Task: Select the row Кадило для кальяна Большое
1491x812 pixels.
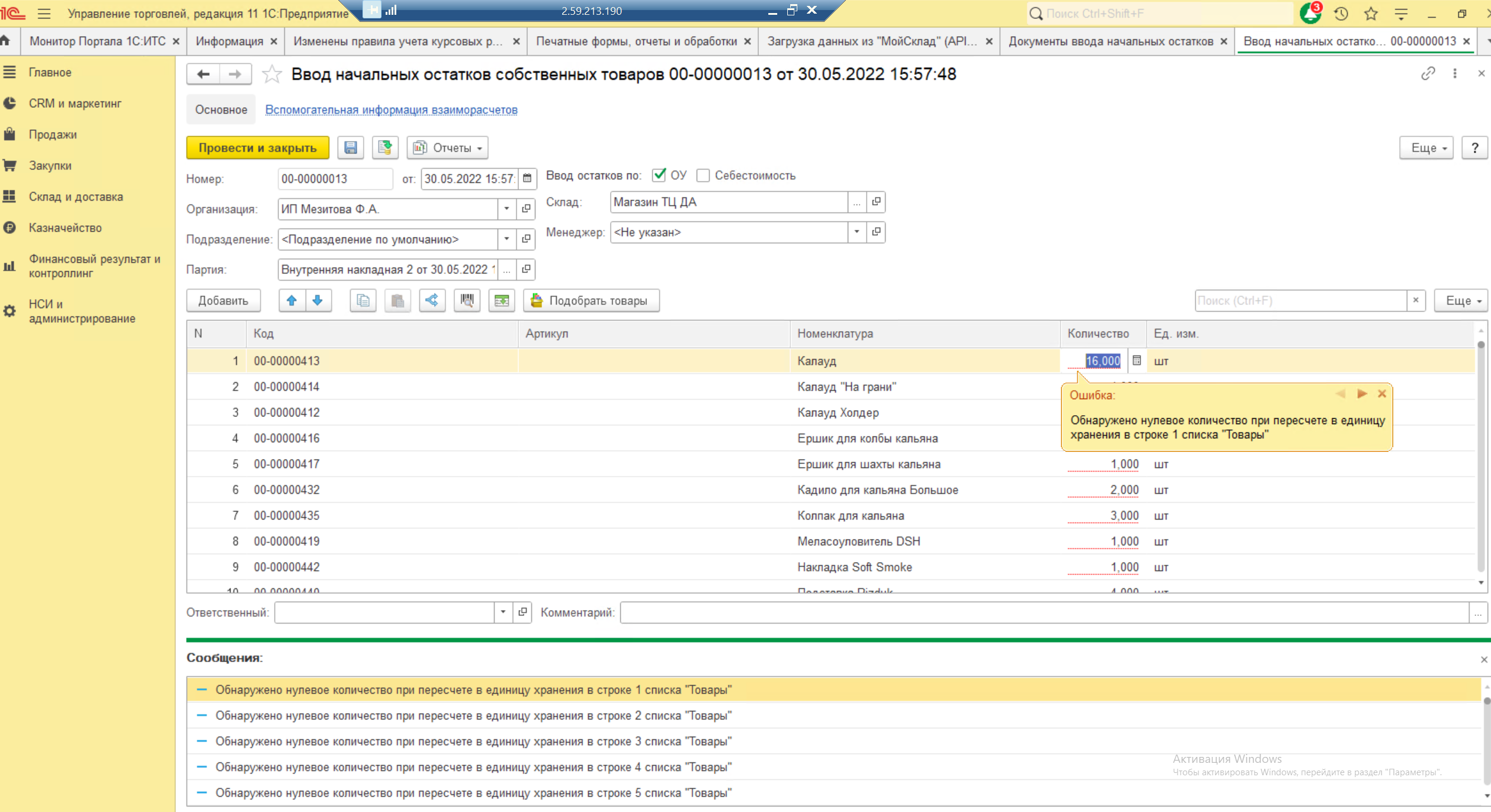Action: 831,489
